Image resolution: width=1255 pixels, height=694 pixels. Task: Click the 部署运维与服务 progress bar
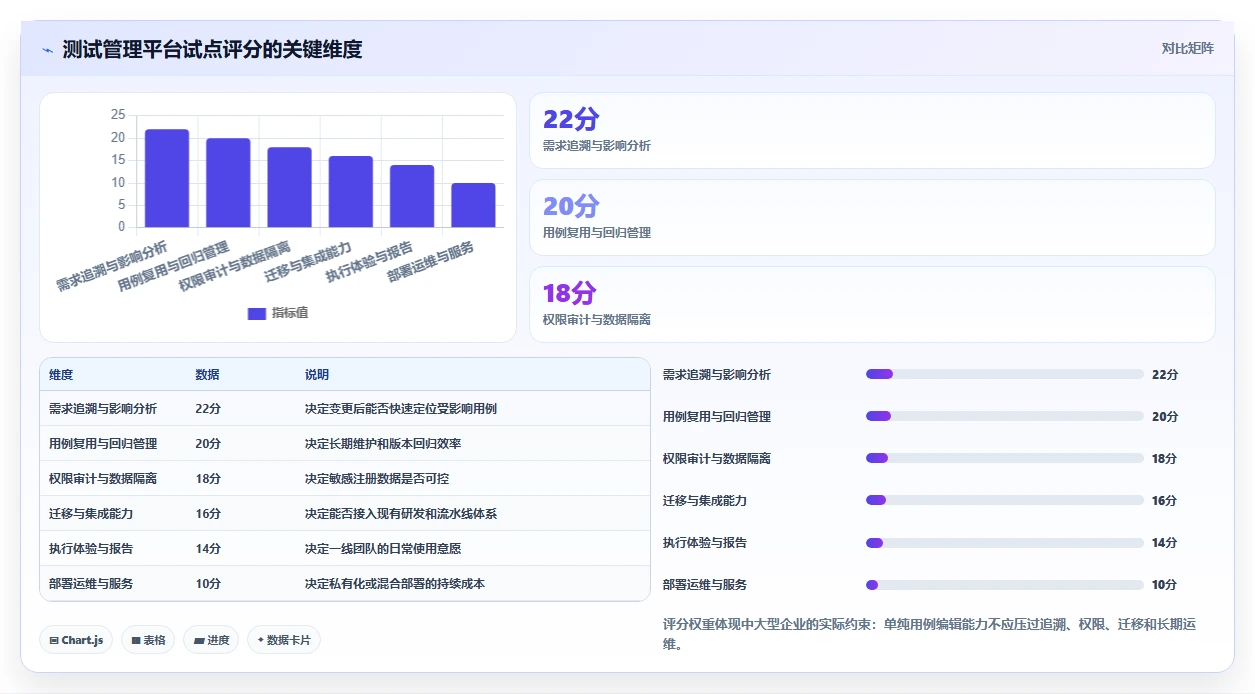(1004, 585)
